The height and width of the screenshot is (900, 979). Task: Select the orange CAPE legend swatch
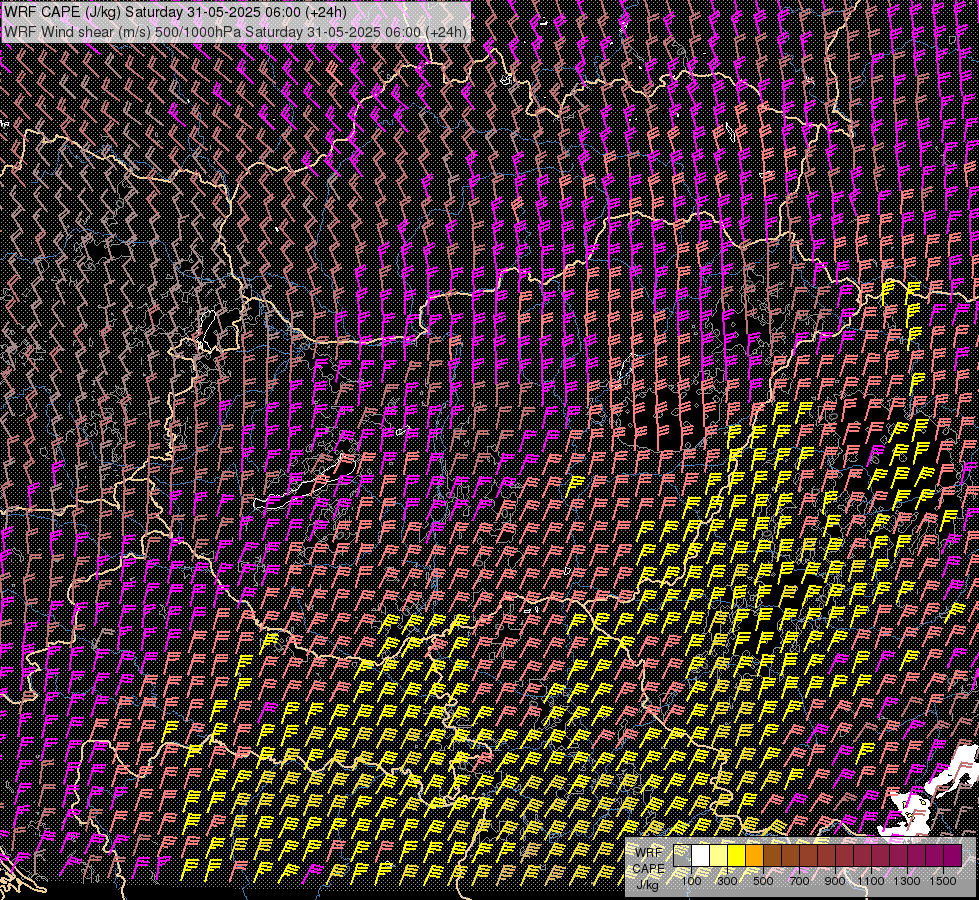(x=754, y=855)
